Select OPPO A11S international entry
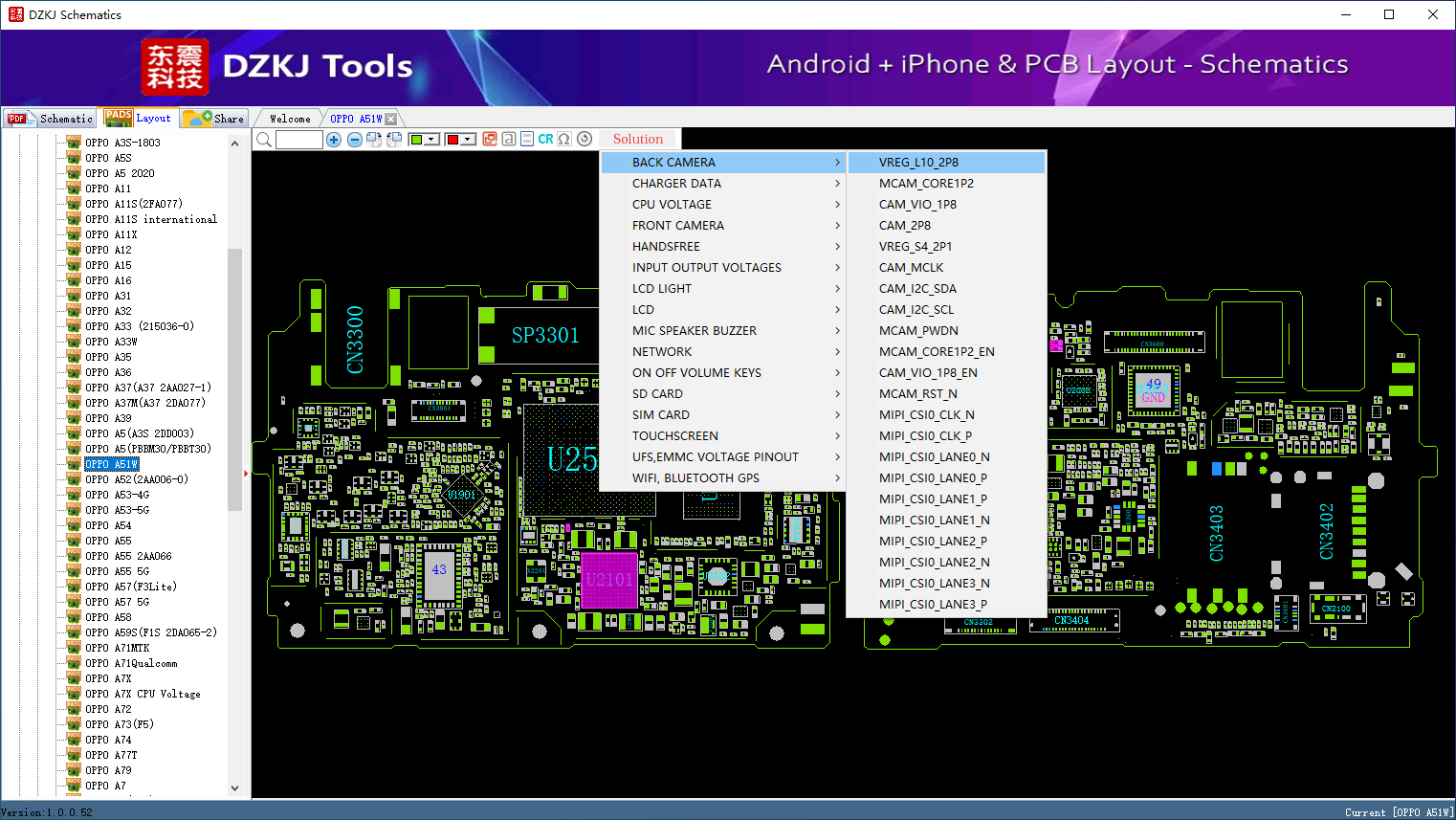This screenshot has height=820, width=1456. pyautogui.click(x=151, y=219)
